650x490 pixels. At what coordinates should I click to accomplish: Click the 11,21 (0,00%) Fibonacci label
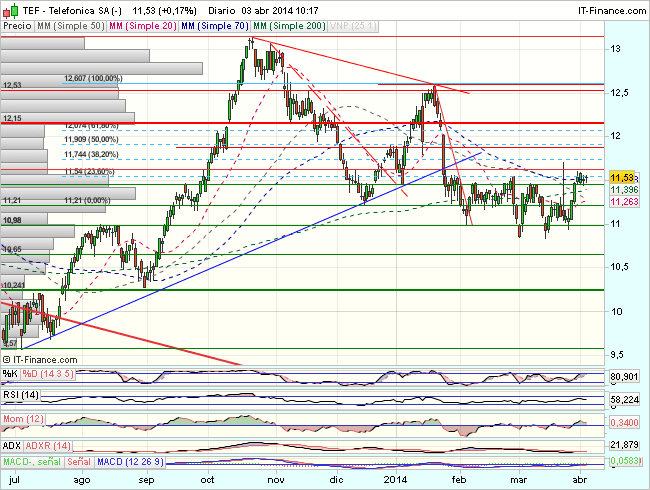tap(87, 201)
